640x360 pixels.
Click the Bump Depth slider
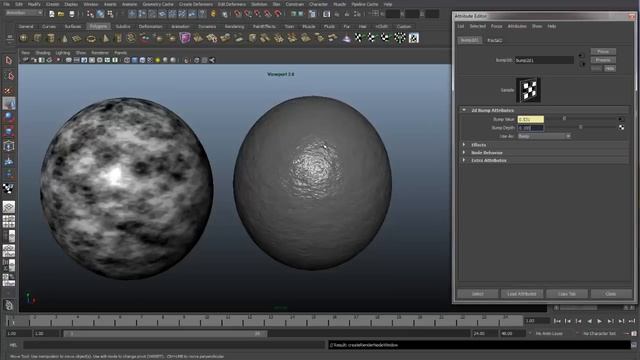pyautogui.click(x=580, y=127)
